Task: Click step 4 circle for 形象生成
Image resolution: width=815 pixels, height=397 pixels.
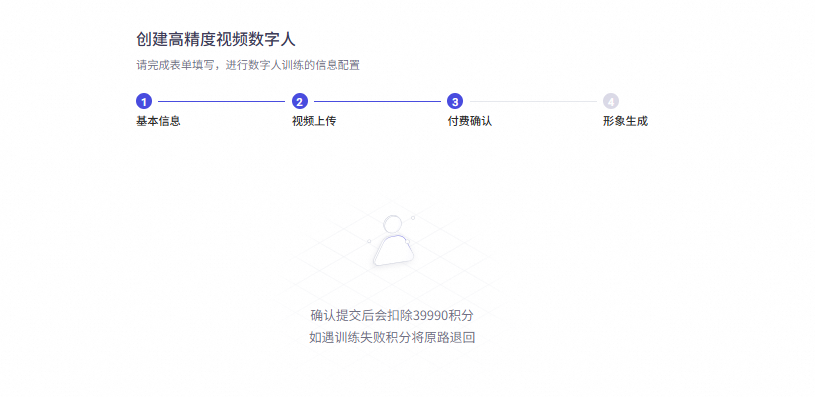Action: pos(611,101)
